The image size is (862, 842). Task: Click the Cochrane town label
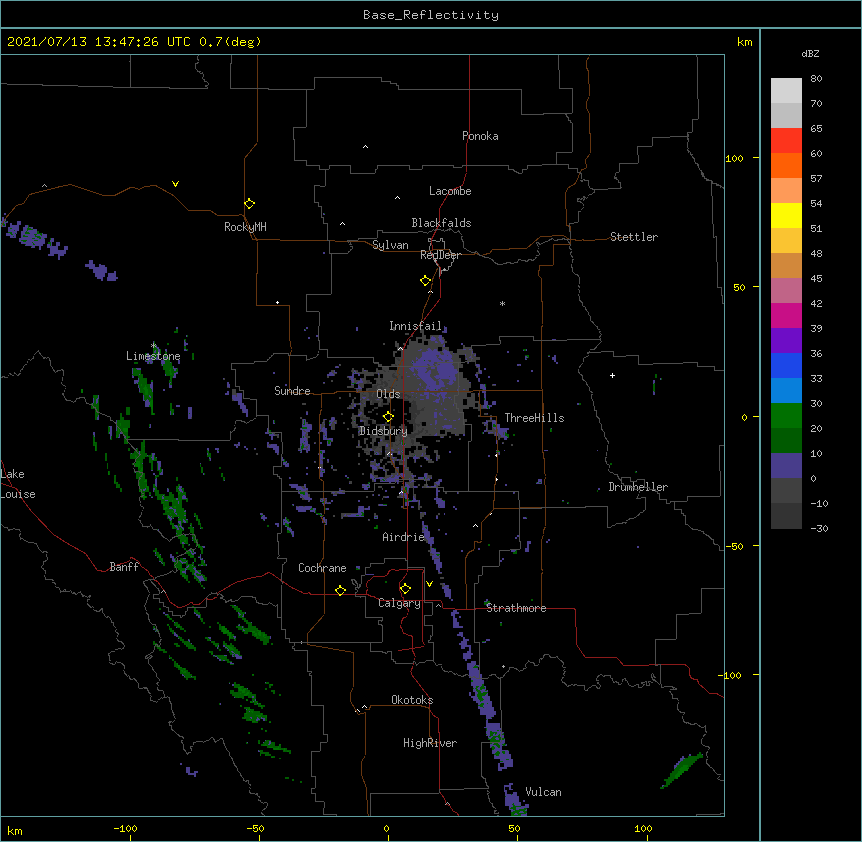coord(322,568)
